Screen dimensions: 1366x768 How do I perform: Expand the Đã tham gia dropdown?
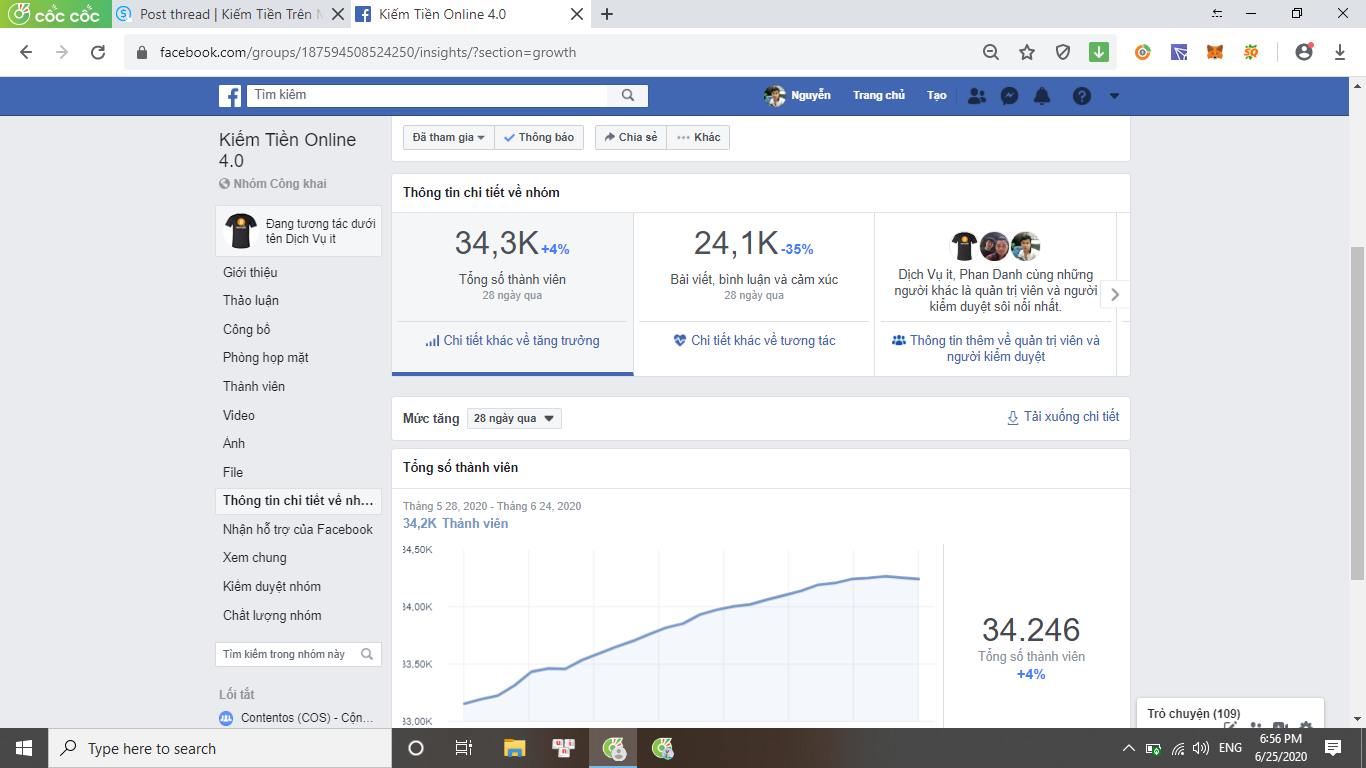tap(449, 137)
